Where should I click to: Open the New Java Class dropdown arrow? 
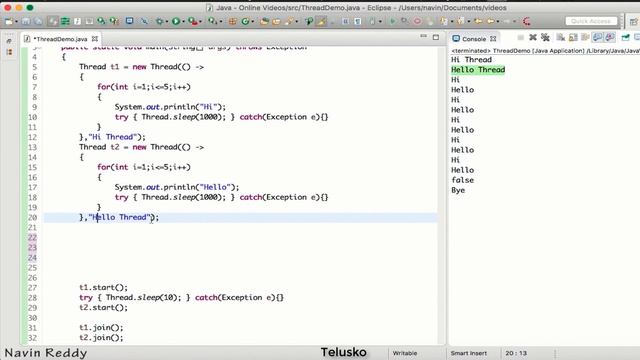pyautogui.click(x=253, y=21)
